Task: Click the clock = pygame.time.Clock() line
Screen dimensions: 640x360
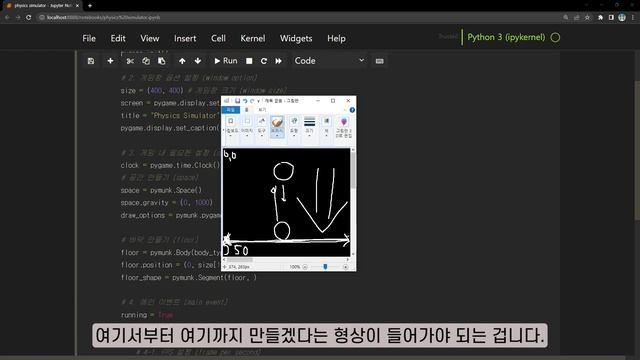Action: pyautogui.click(x=170, y=165)
